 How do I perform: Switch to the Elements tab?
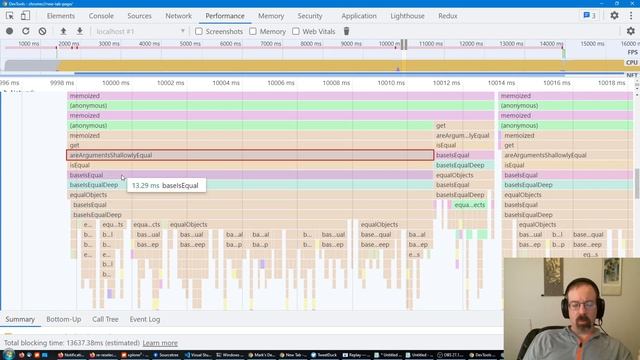tap(60, 16)
